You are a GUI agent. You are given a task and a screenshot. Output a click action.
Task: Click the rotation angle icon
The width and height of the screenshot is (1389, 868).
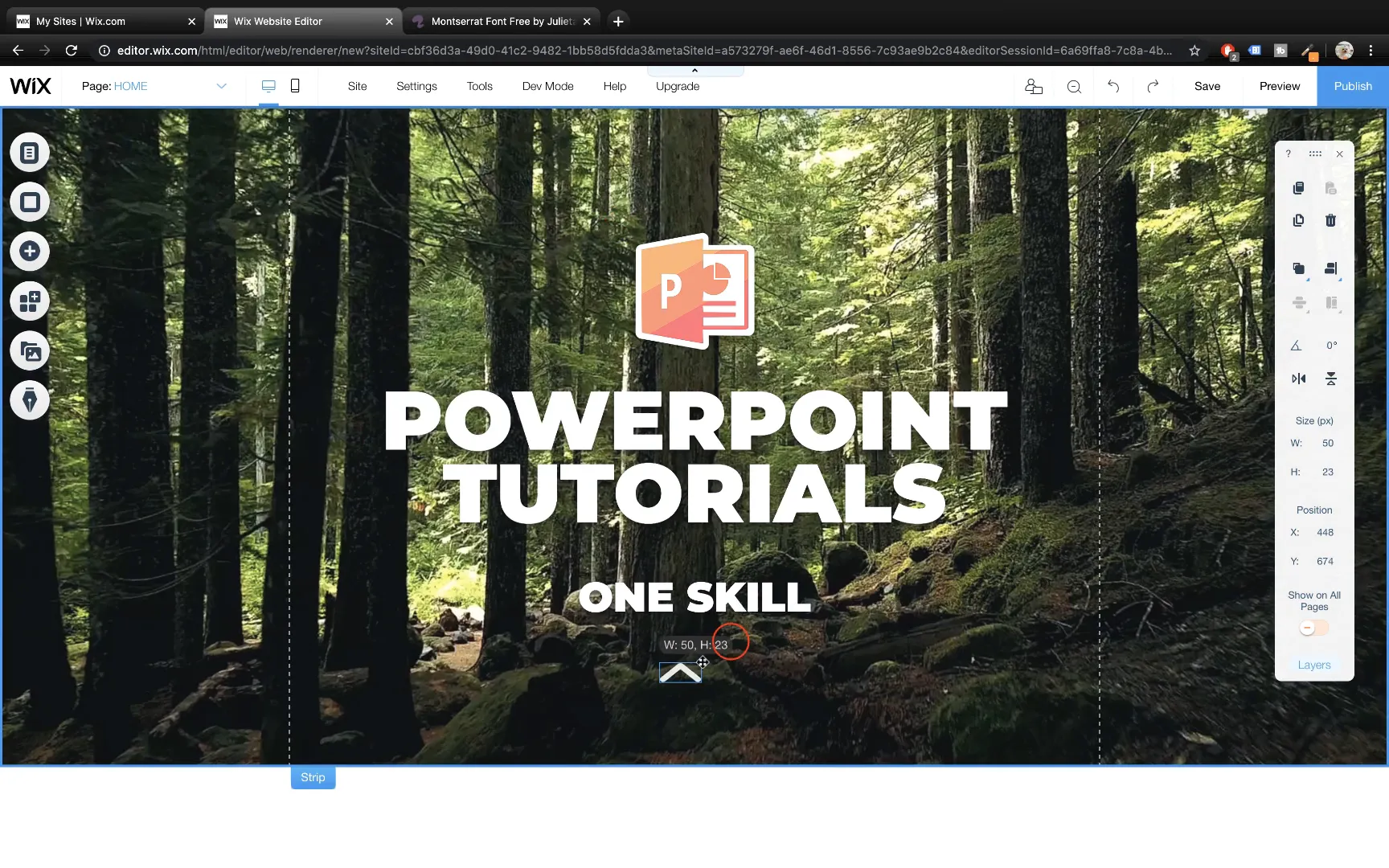coord(1296,346)
